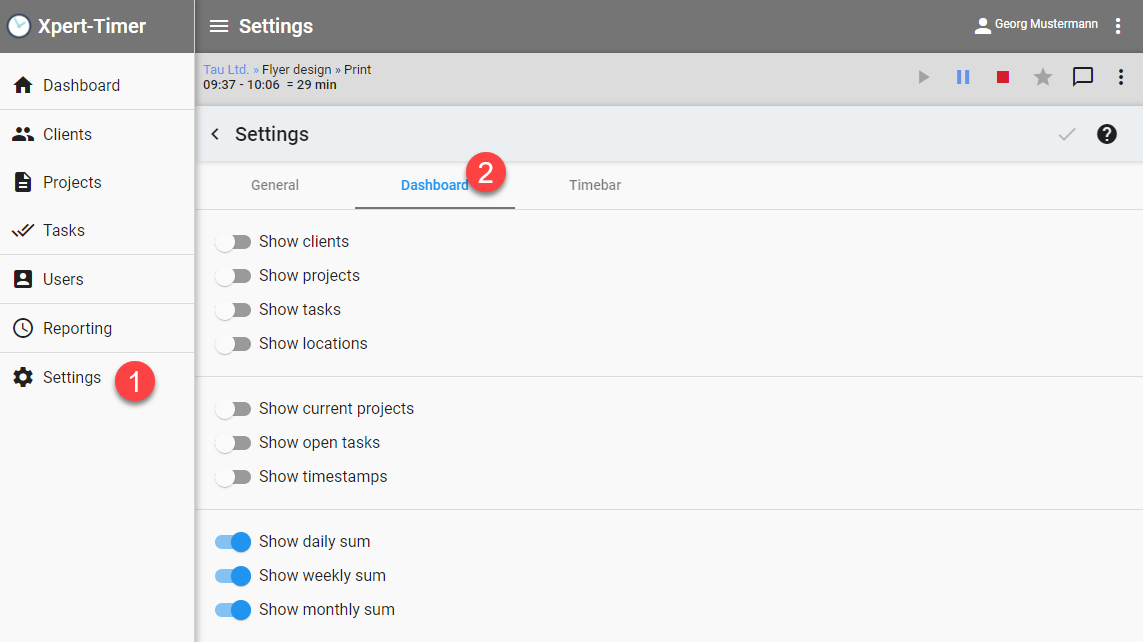
Task: Click the hamburger menu icon
Action: coord(219,26)
